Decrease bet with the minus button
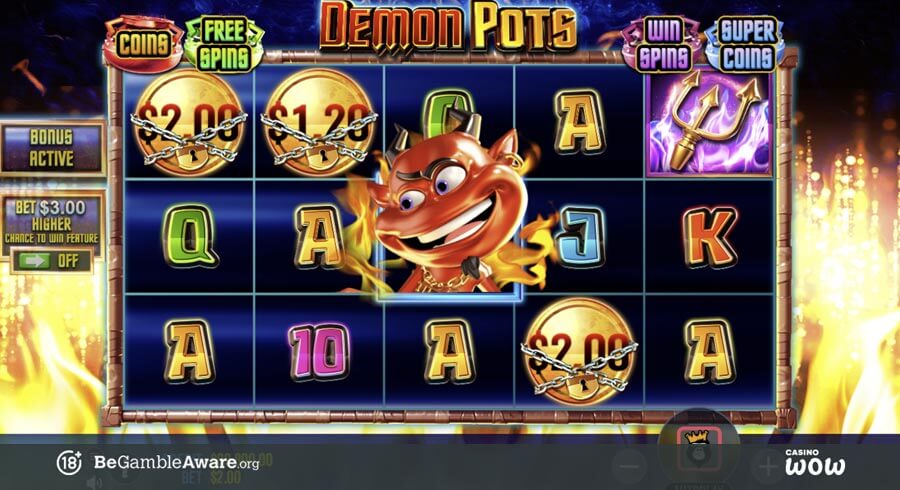Viewport: 900px width, 490px height. [x=630, y=466]
